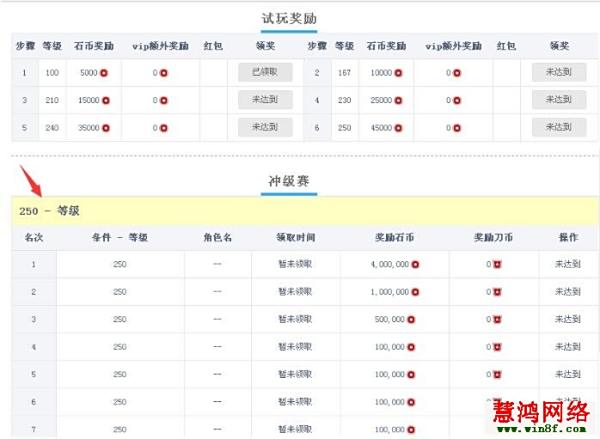Screen dimensions: 600x439
Task: Click coin icon next to 45000 reward
Action: [x=398, y=128]
